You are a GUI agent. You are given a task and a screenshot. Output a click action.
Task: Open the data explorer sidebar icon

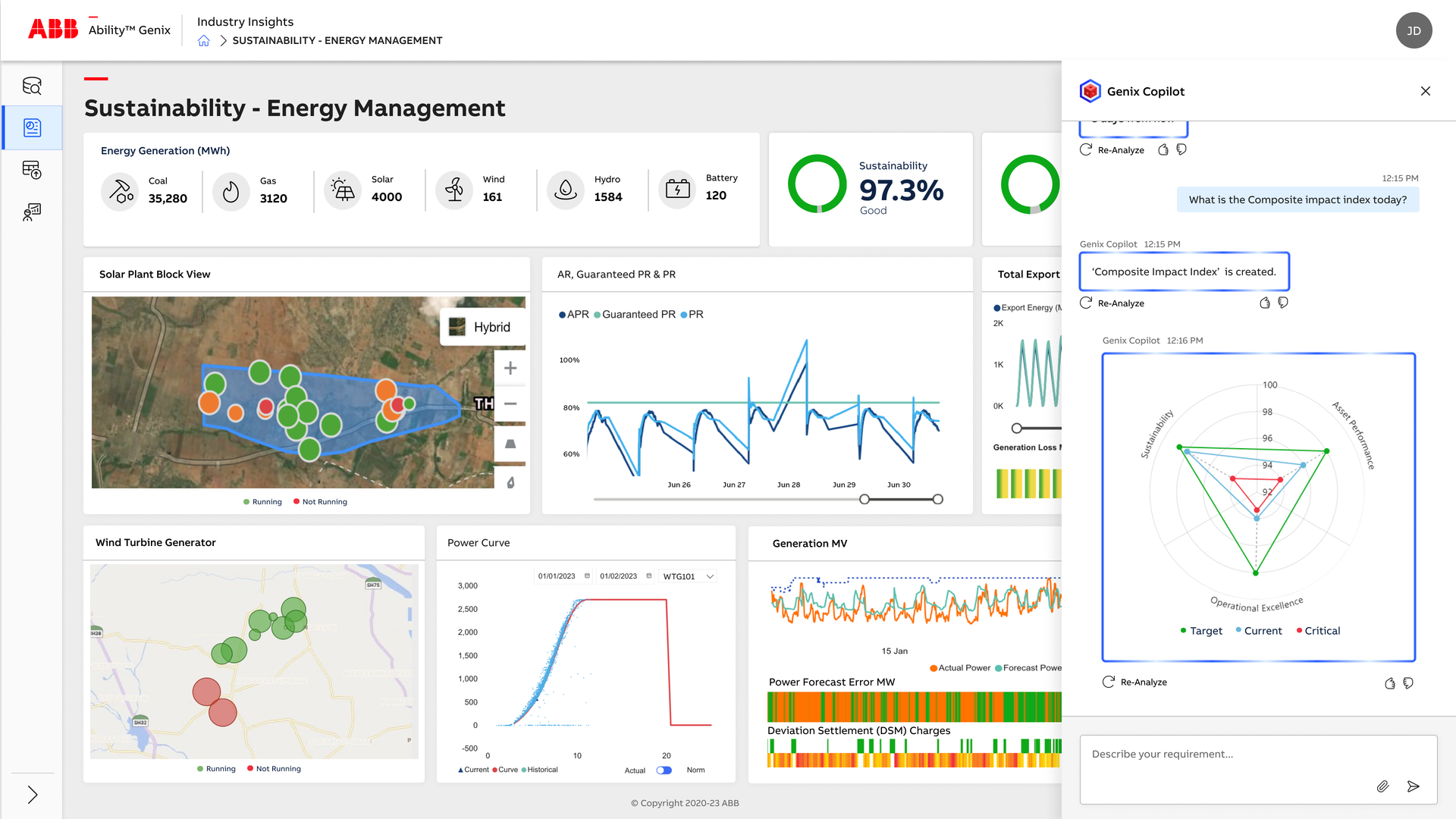pyautogui.click(x=32, y=86)
